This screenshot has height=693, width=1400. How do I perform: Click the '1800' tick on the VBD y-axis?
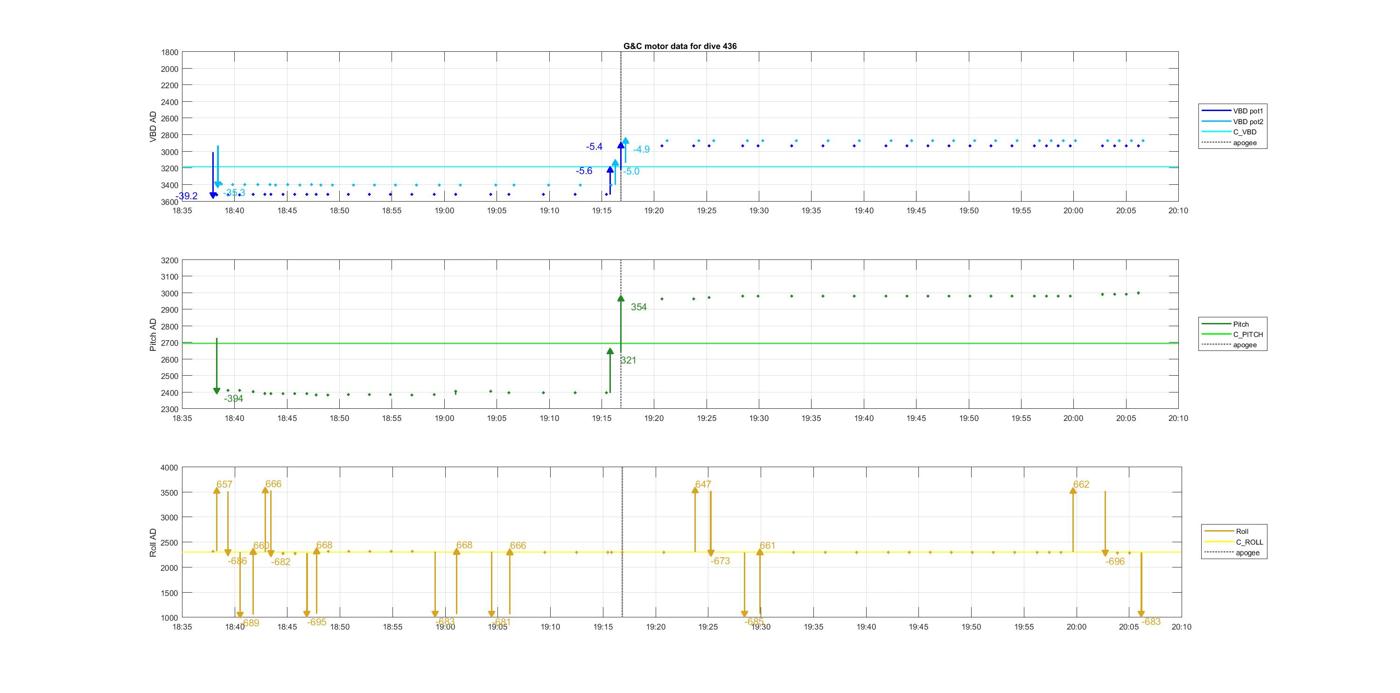[170, 52]
